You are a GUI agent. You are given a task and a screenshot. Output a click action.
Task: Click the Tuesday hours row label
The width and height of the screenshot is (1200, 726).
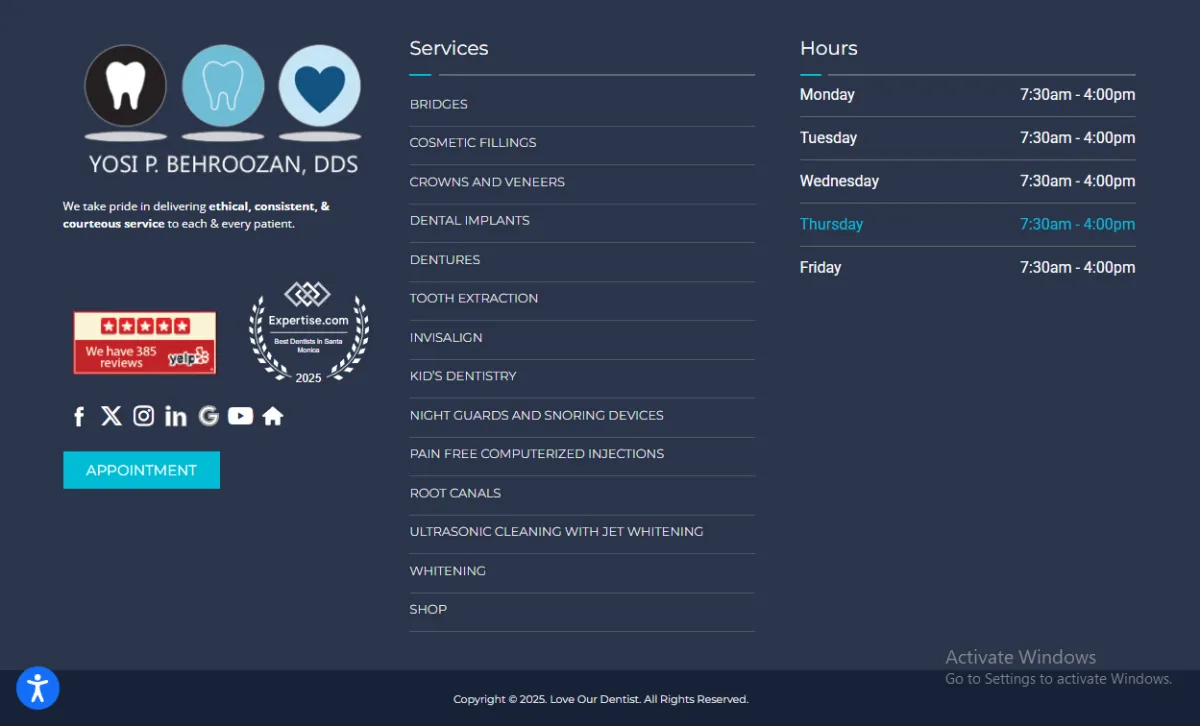coord(828,138)
